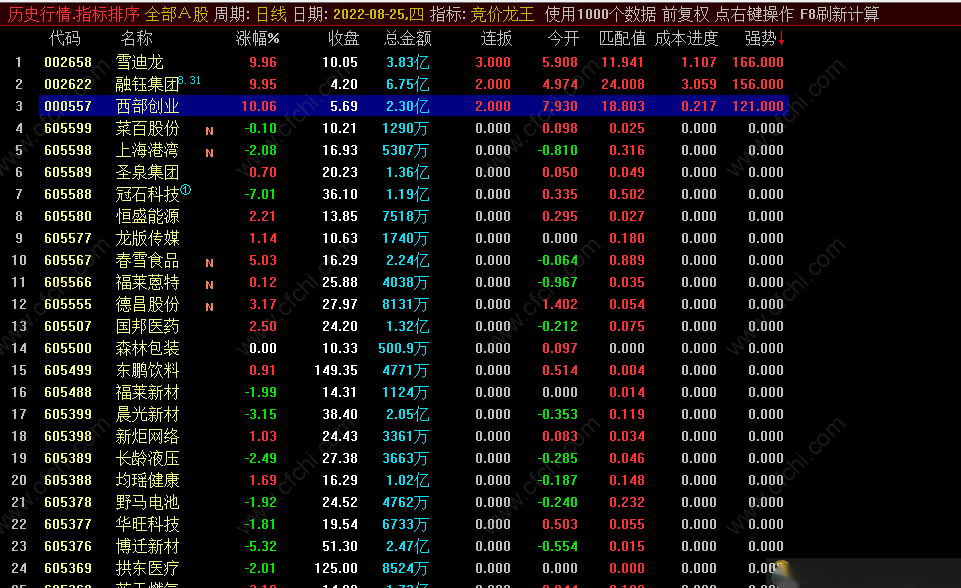Image resolution: width=961 pixels, height=588 pixels.
Task: Click the N marker beside 福莱蒽特
Action: point(210,285)
